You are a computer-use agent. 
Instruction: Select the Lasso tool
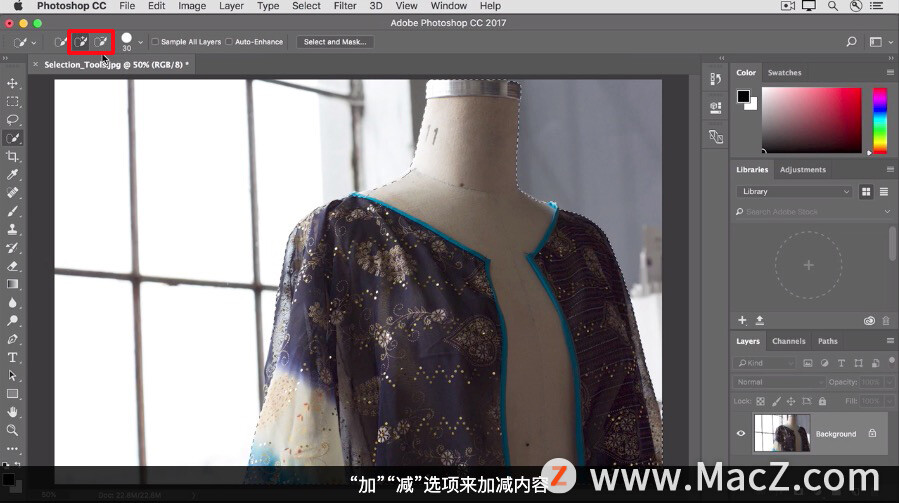(12, 120)
